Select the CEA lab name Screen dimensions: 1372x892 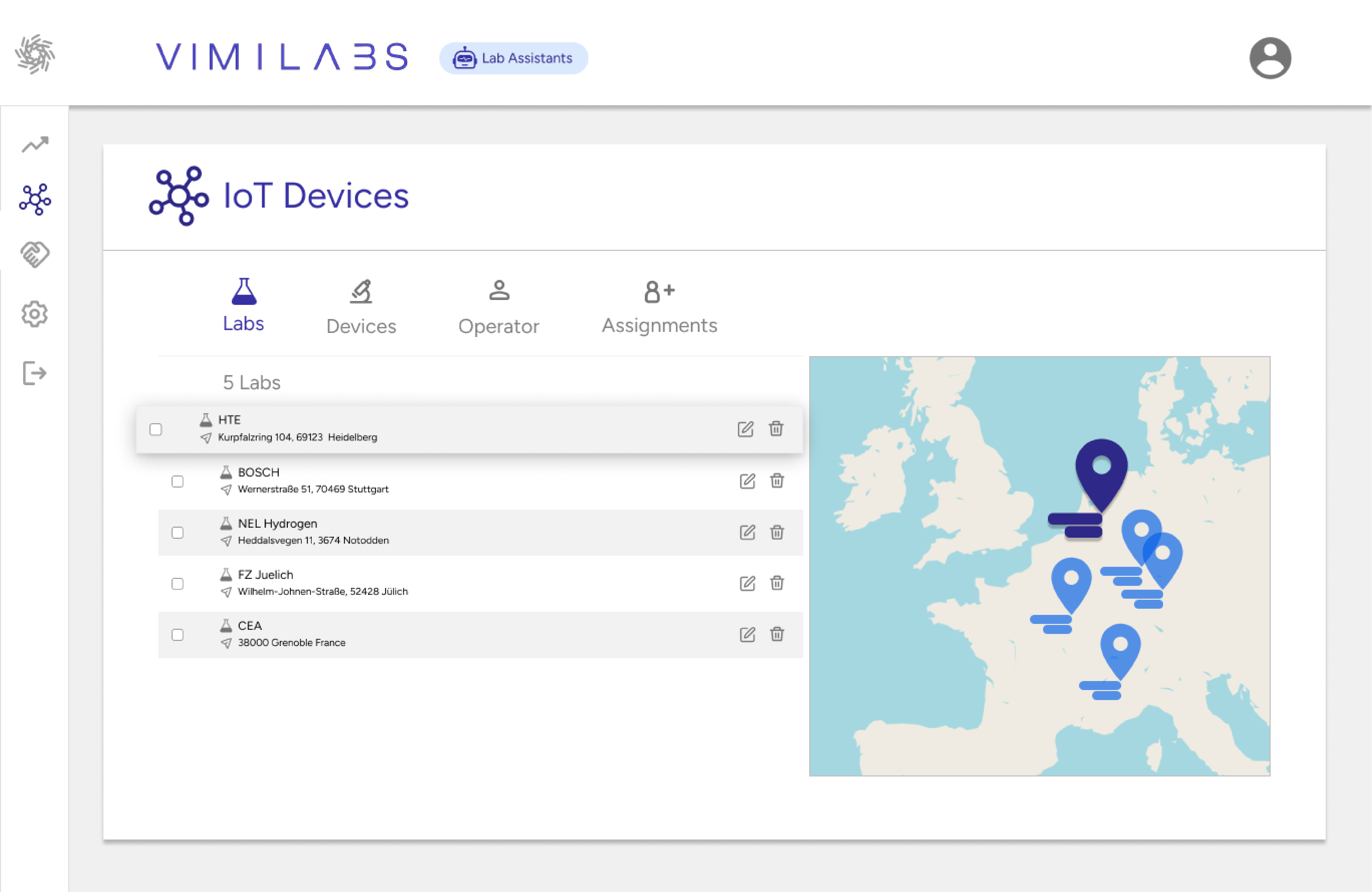250,626
